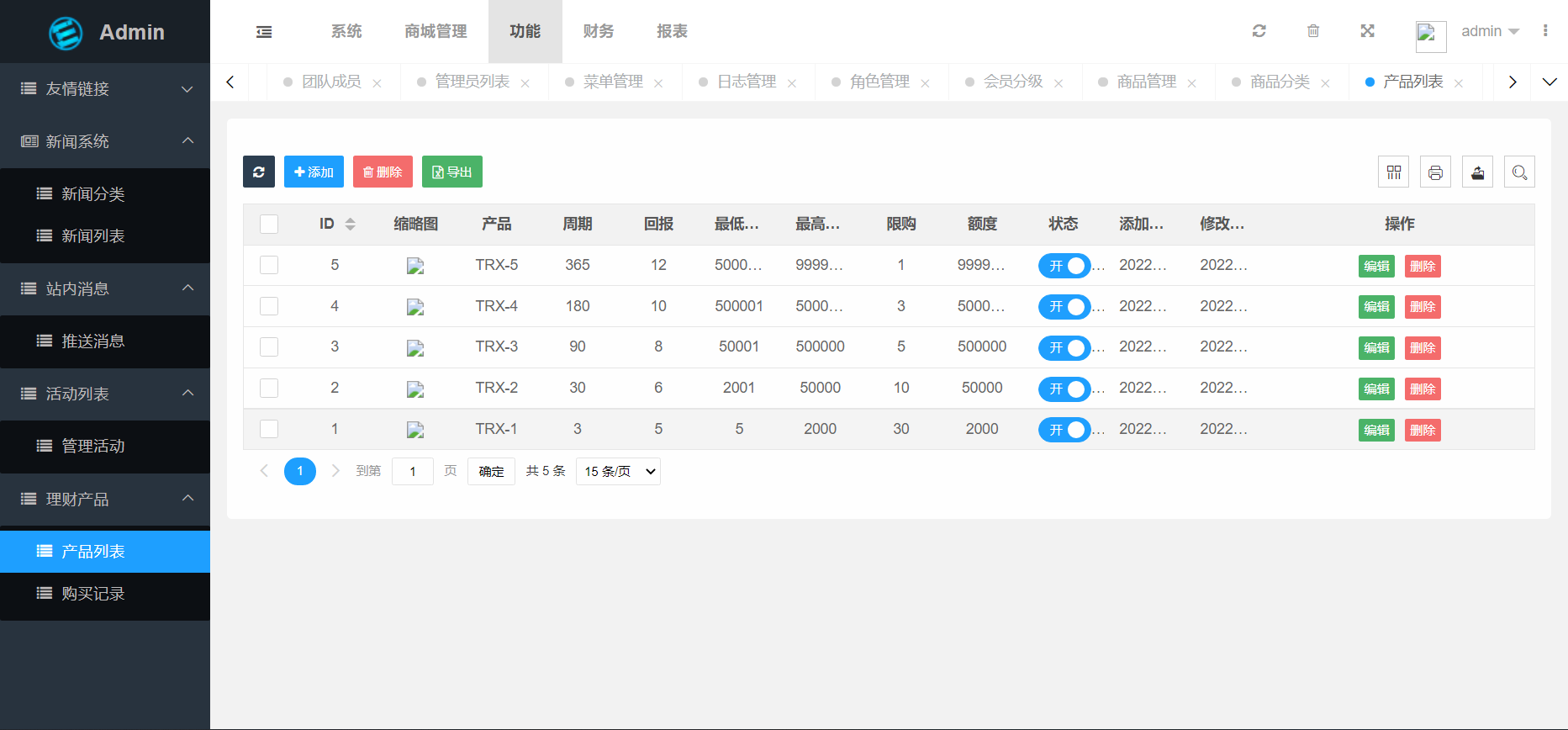This screenshot has height=730, width=1568.
Task: Open 购买记录 in the sidebar
Action: tap(105, 594)
